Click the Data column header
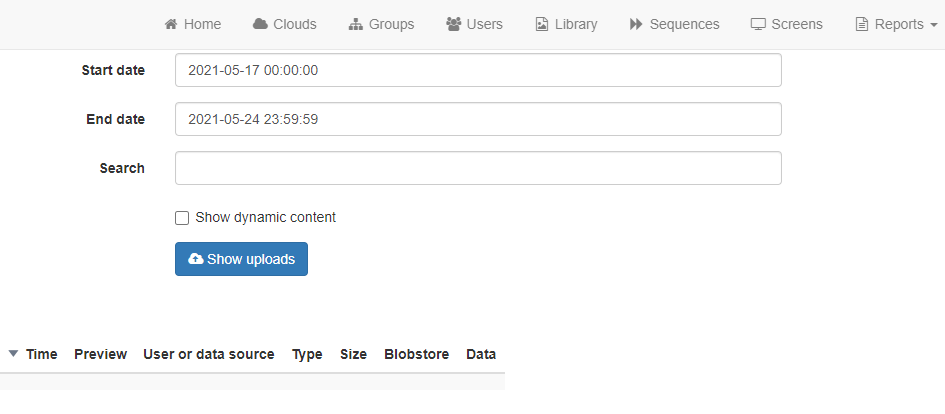 (x=481, y=354)
